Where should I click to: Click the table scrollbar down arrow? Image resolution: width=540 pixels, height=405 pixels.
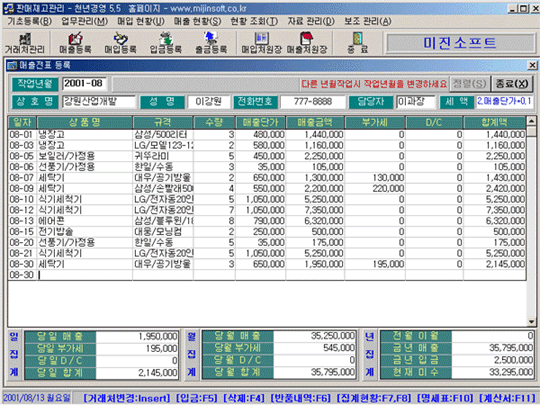pos(531,322)
